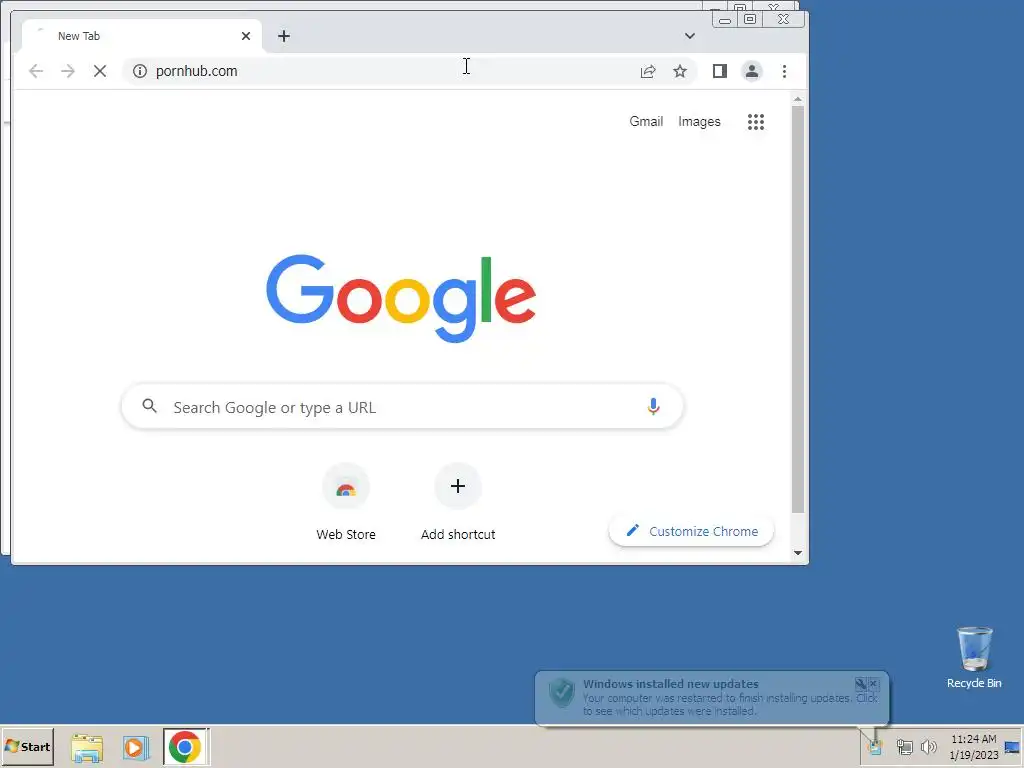Click the Windows Update tray icon
This screenshot has height=768, width=1024.
click(x=875, y=746)
